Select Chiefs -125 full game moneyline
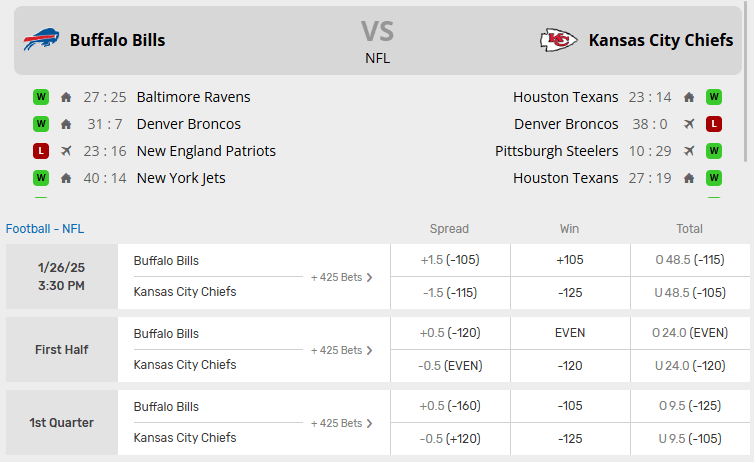 pyautogui.click(x=570, y=292)
